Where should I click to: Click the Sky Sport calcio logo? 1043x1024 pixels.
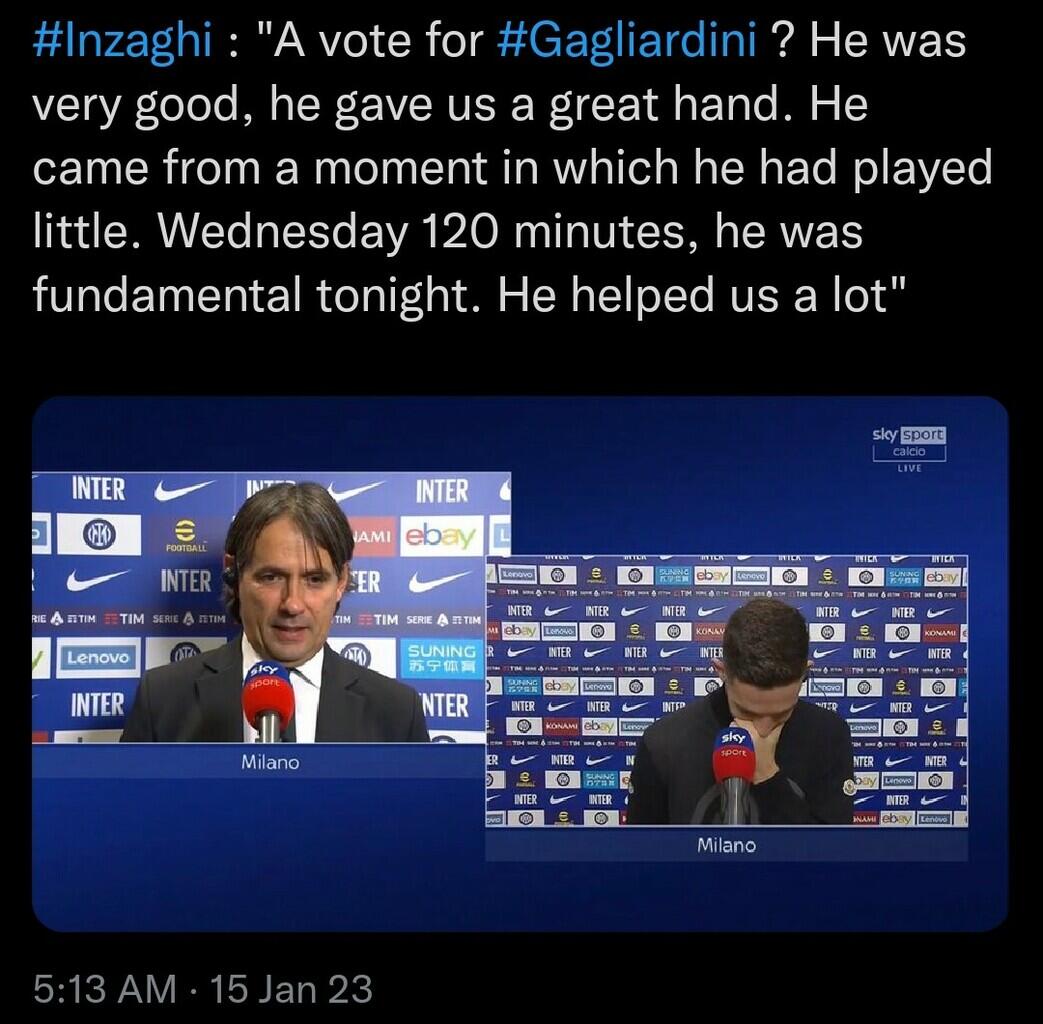point(907,442)
